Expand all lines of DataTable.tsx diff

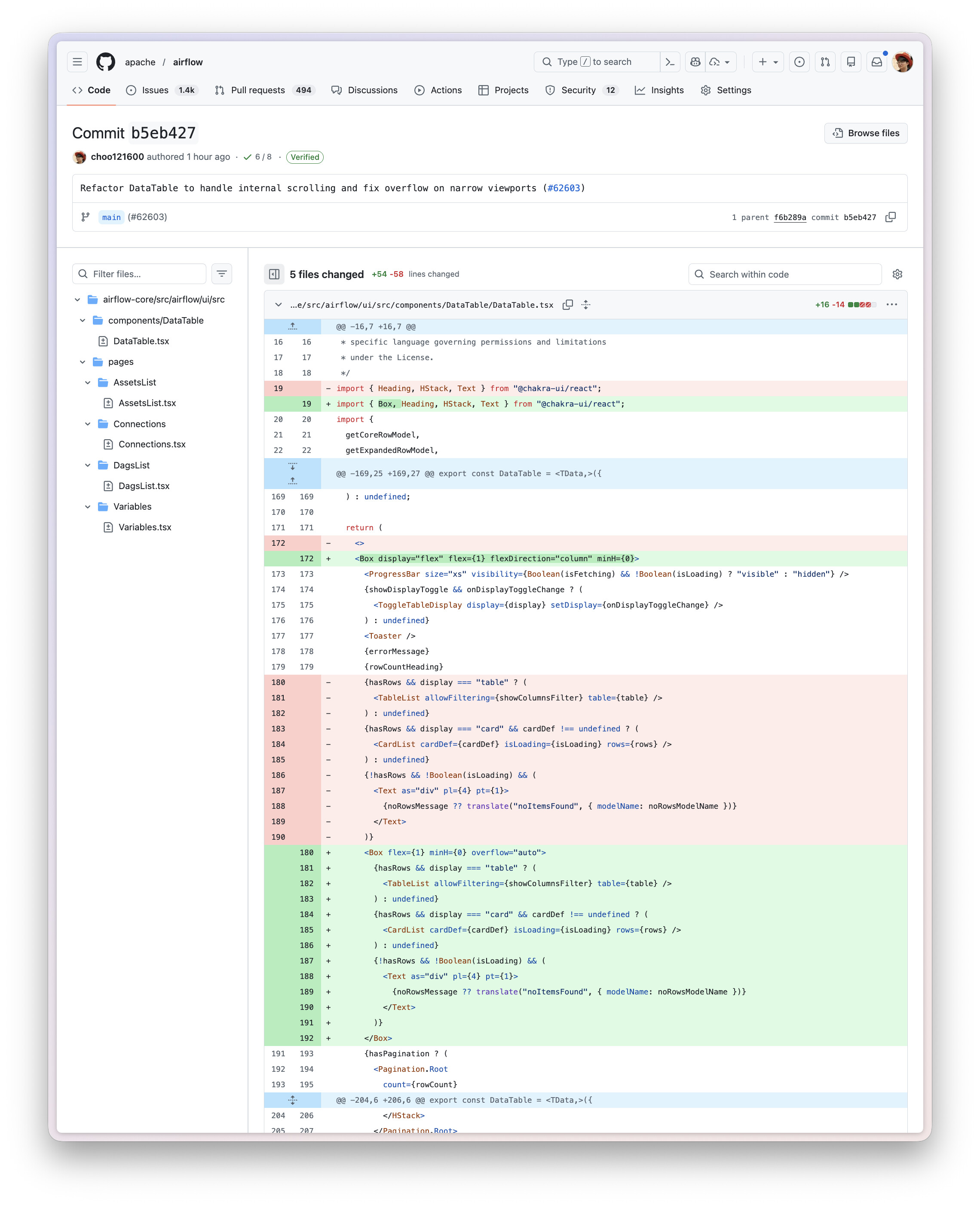586,305
